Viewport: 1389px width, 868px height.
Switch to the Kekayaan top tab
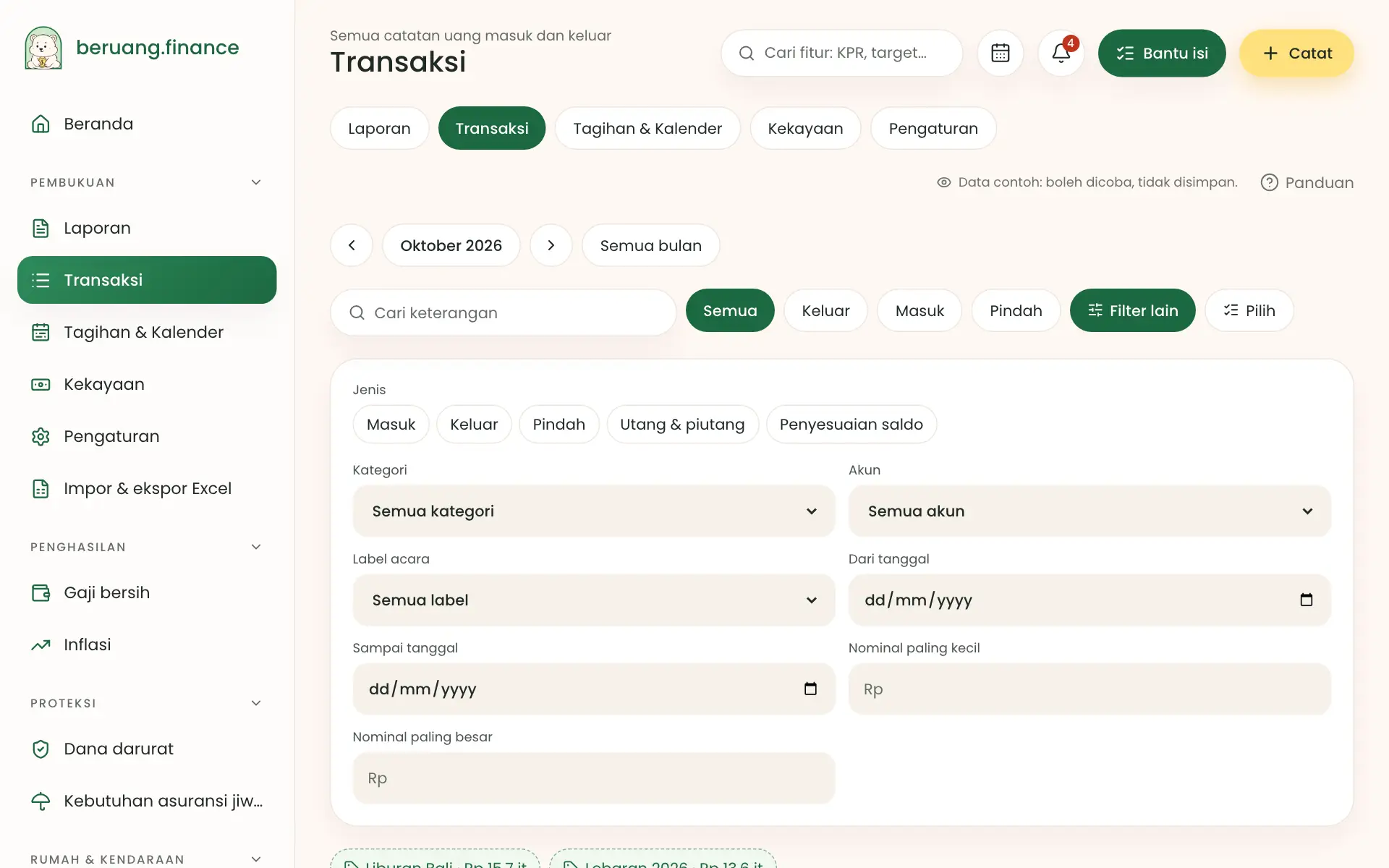pos(805,128)
